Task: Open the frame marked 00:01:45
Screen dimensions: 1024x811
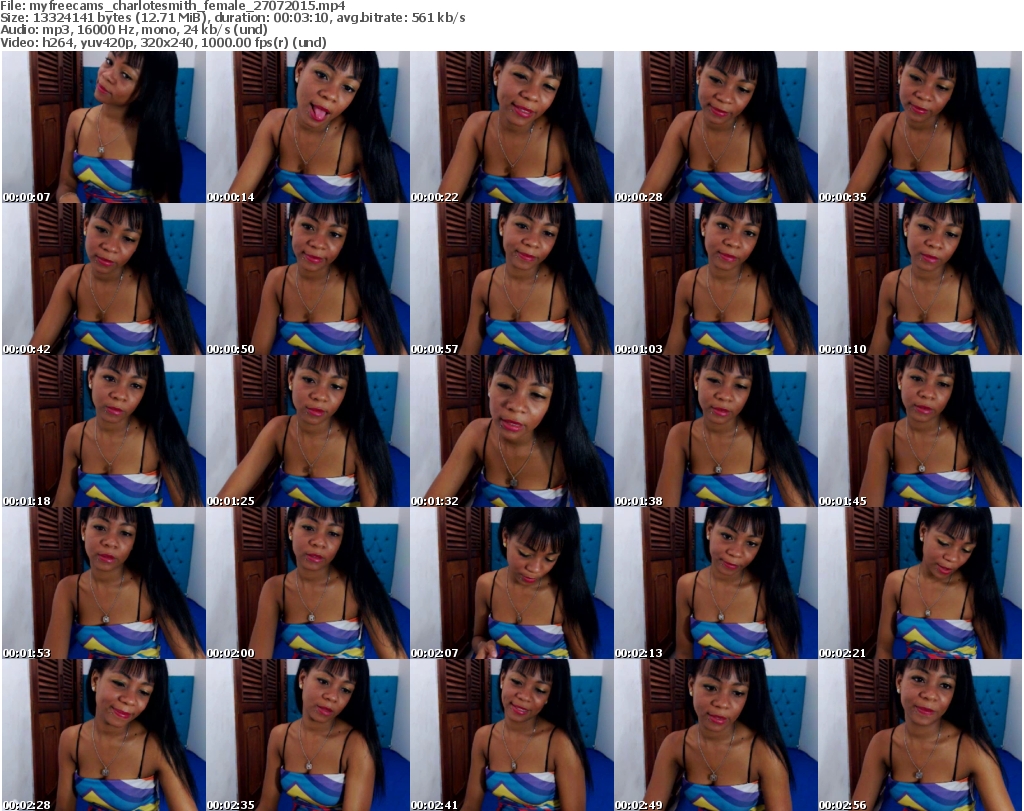Action: pos(920,431)
